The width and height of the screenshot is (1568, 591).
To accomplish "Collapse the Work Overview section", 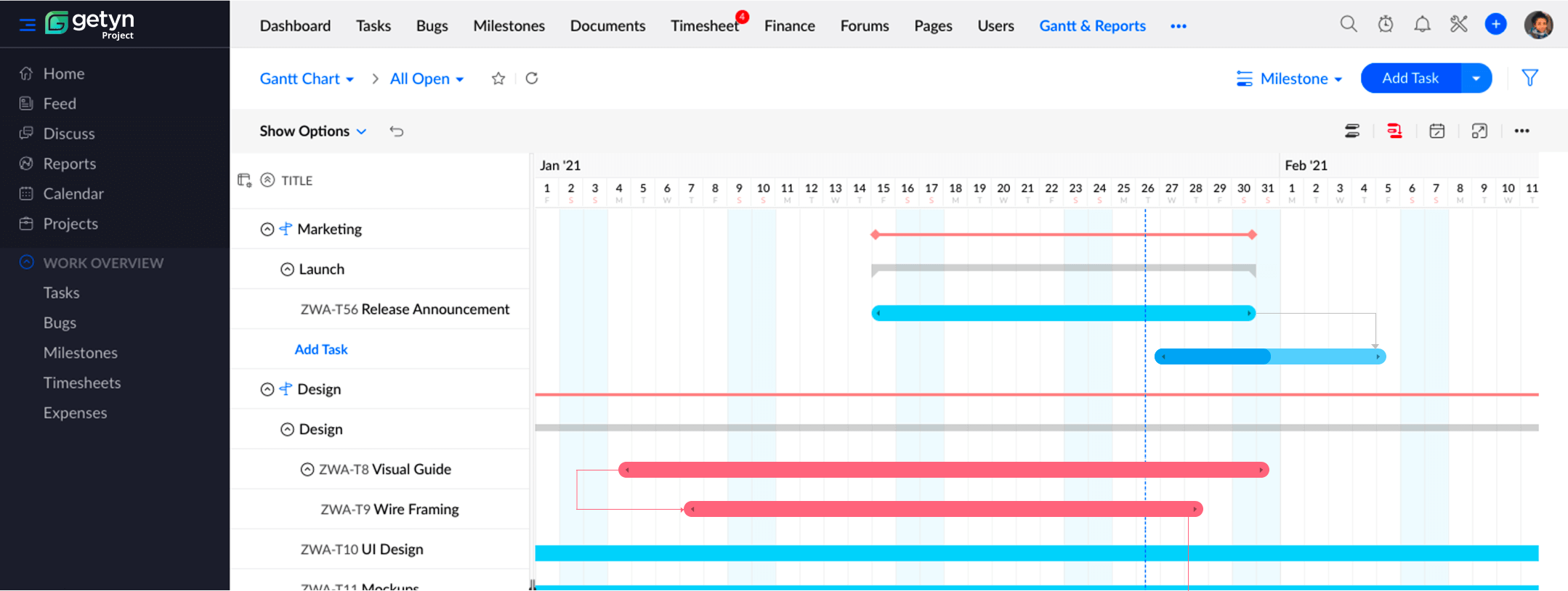I will point(27,262).
